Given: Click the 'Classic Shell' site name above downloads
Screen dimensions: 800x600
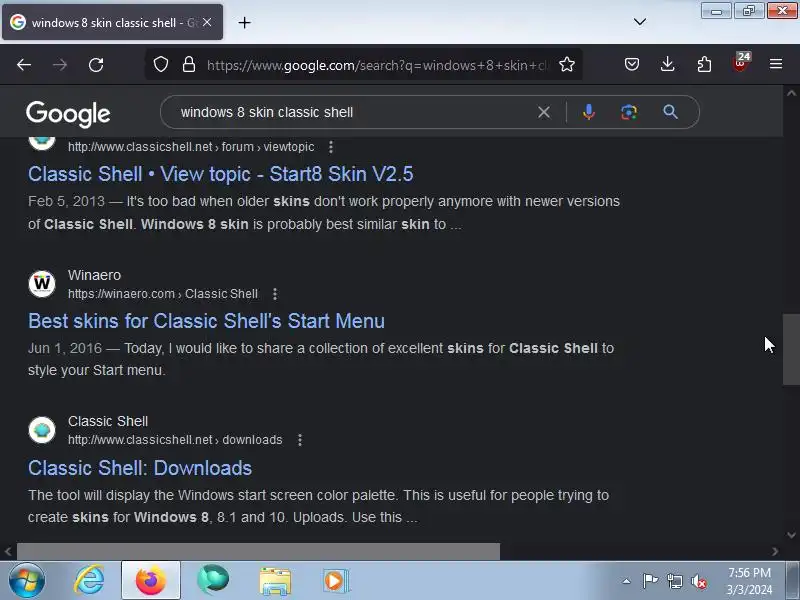Looking at the screenshot, I should (x=108, y=421).
